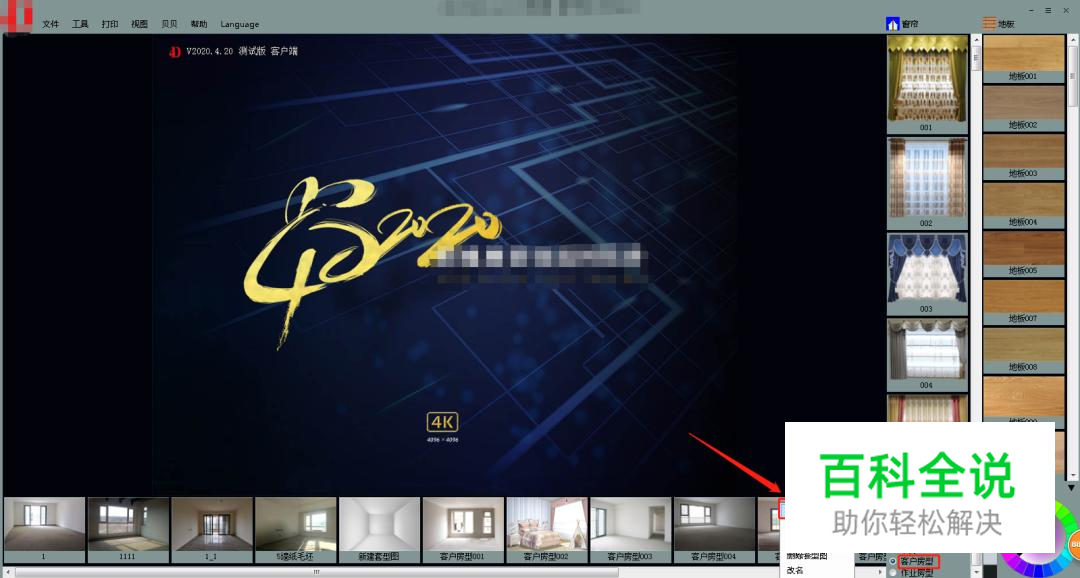Choose floor texture 地板007

click(x=1023, y=301)
